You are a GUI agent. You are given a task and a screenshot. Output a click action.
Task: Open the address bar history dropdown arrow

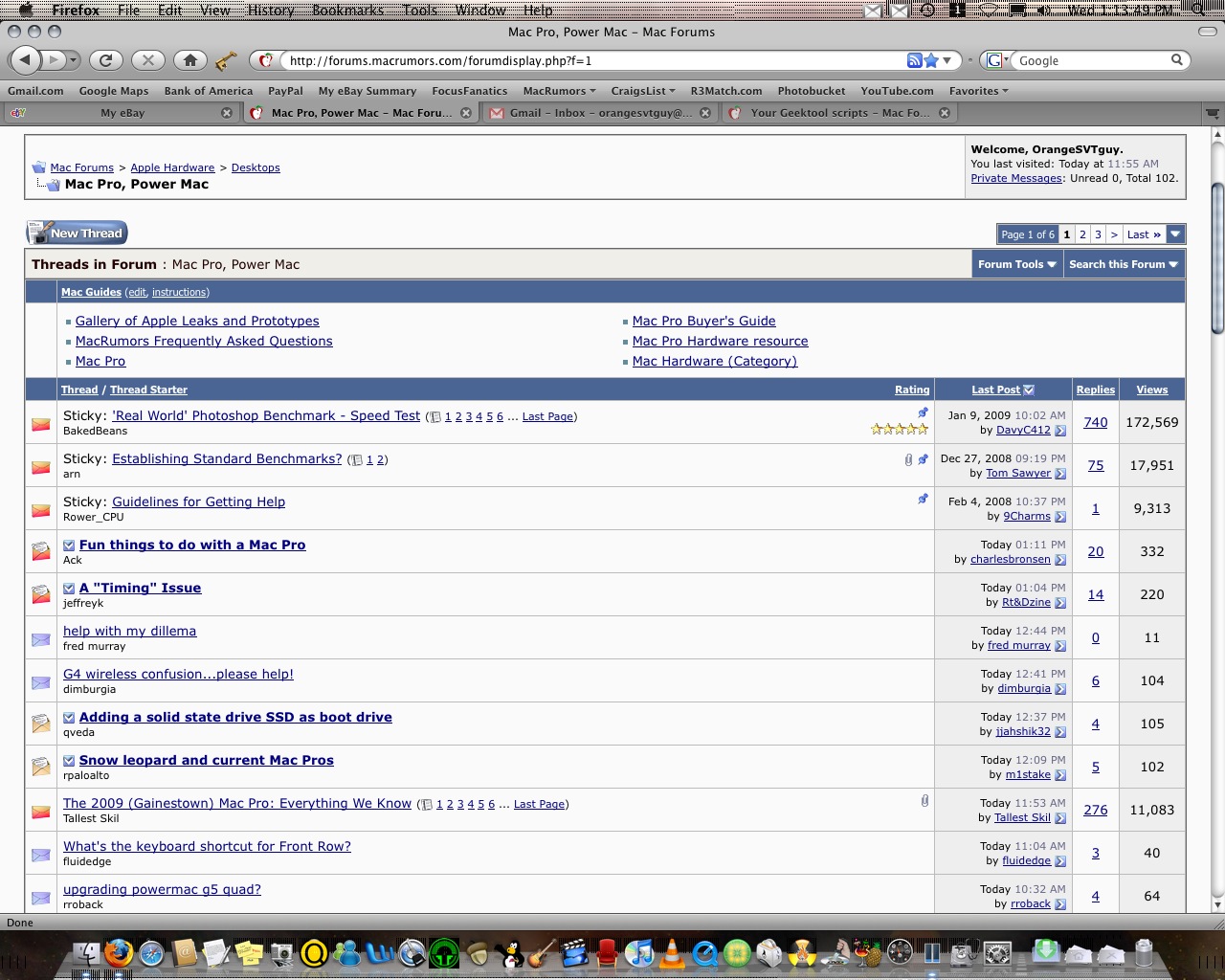(947, 60)
